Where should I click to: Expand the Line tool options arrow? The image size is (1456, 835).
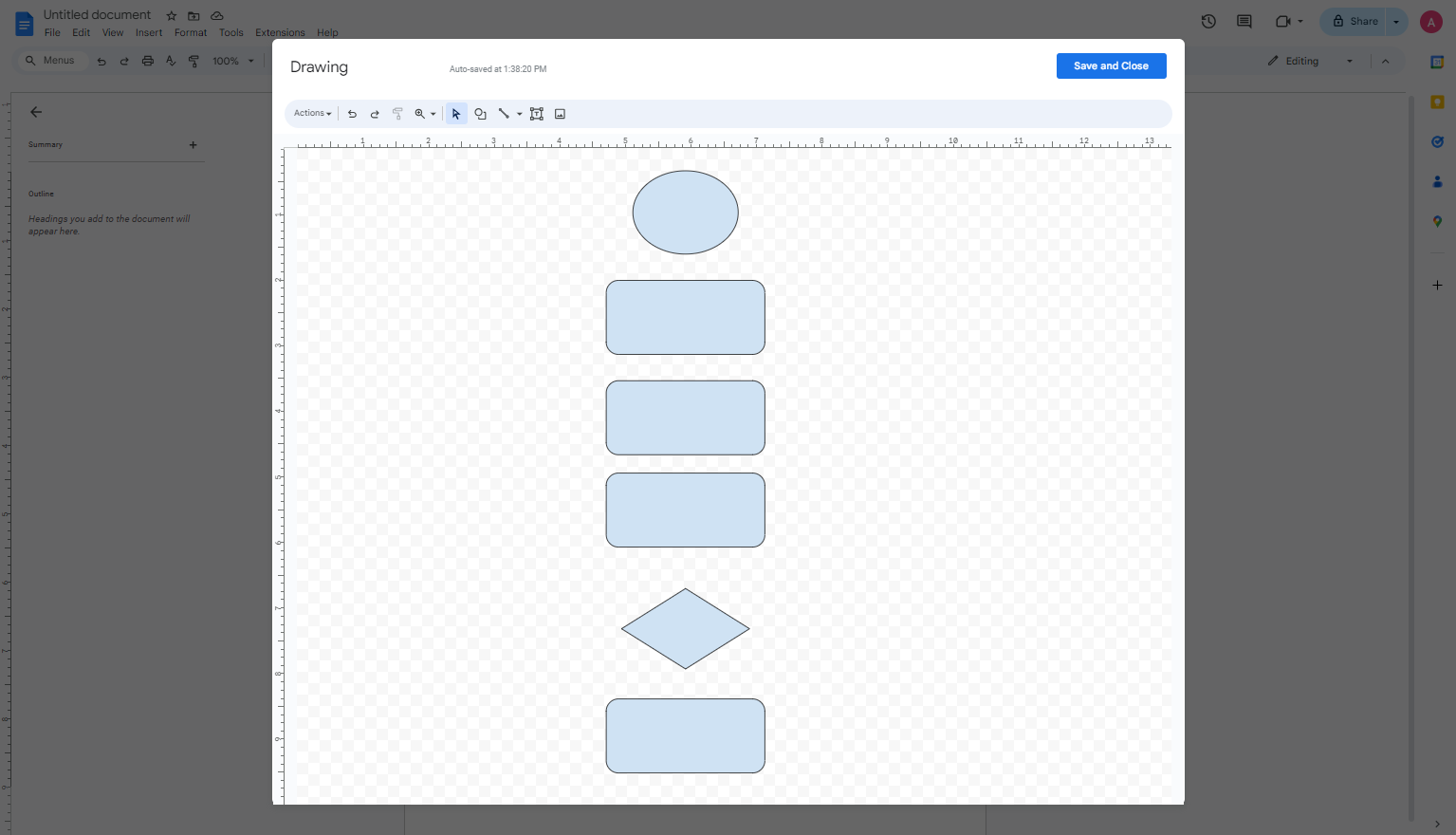[x=519, y=113]
